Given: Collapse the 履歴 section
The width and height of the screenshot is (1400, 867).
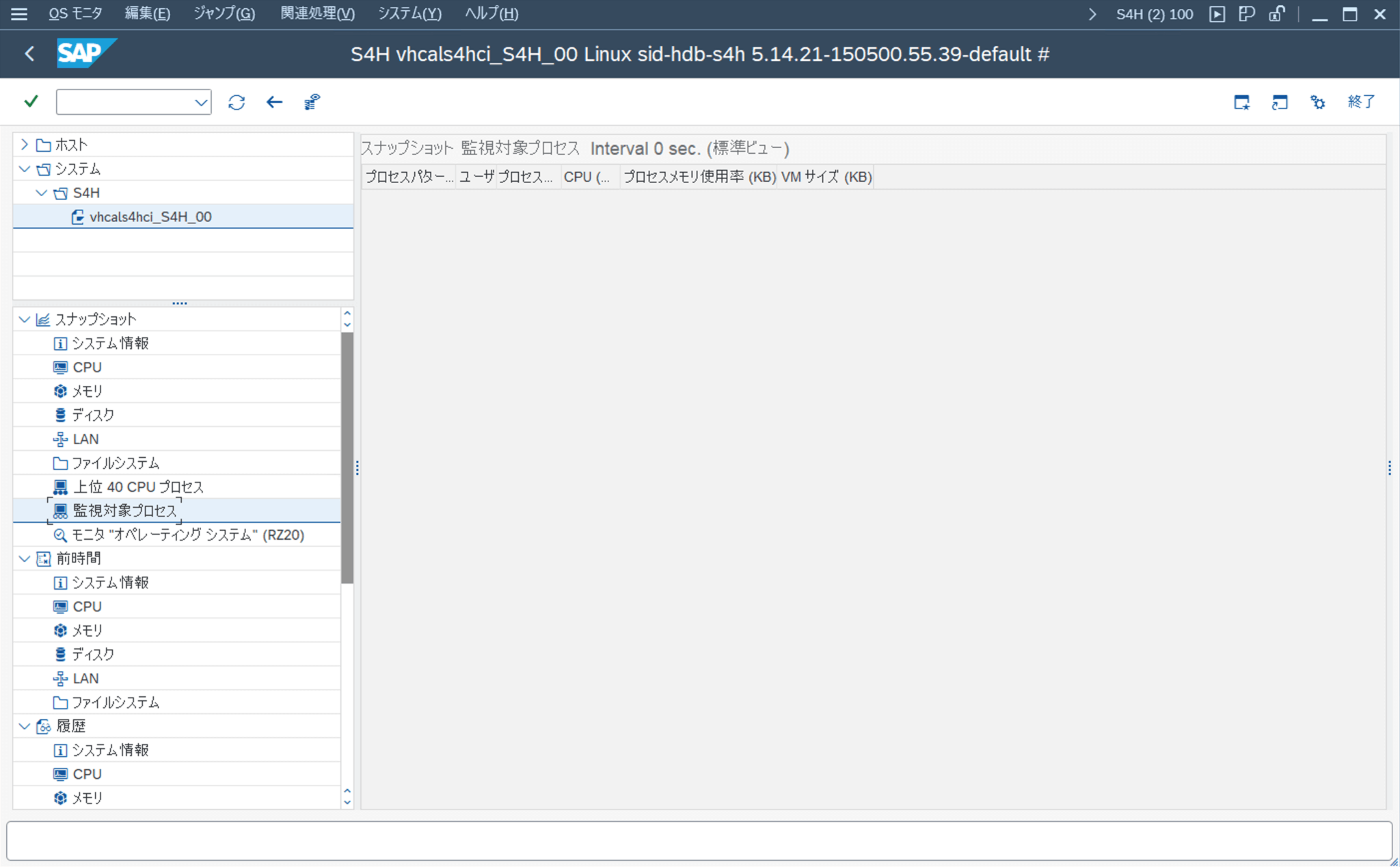Looking at the screenshot, I should [x=25, y=726].
